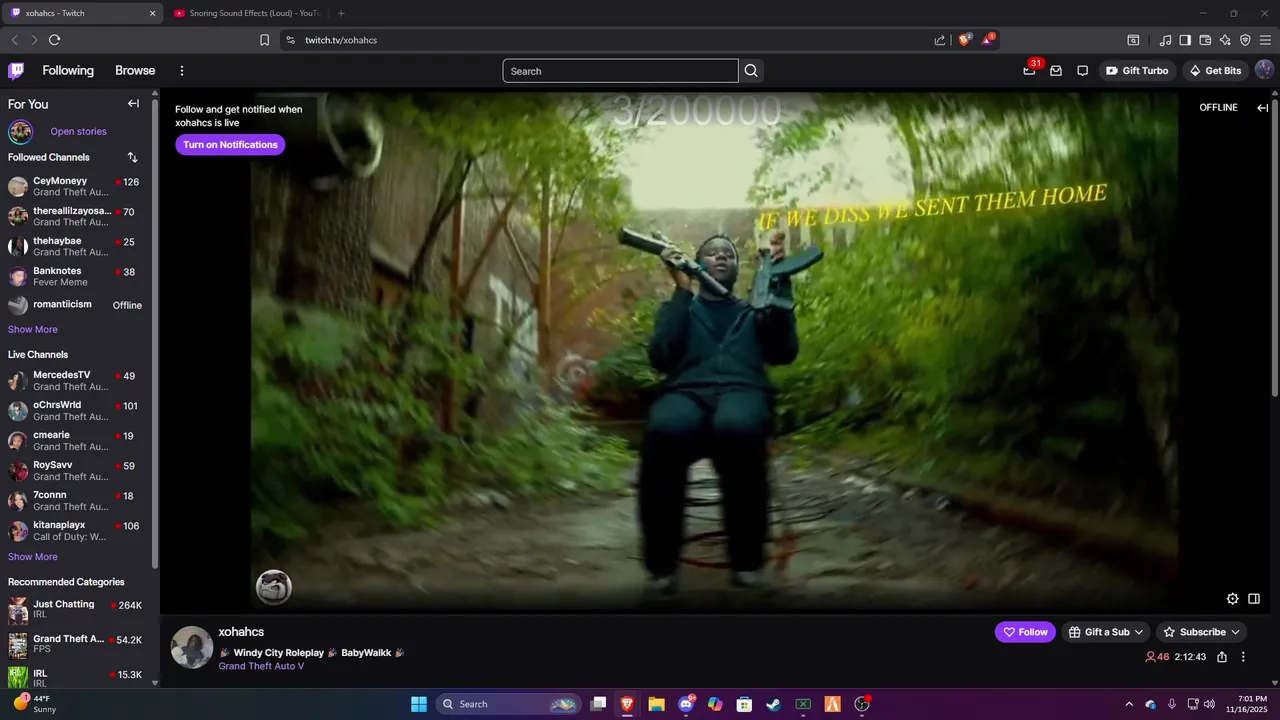Click the Brave Shields lion icon
The image size is (1280, 720).
[964, 40]
